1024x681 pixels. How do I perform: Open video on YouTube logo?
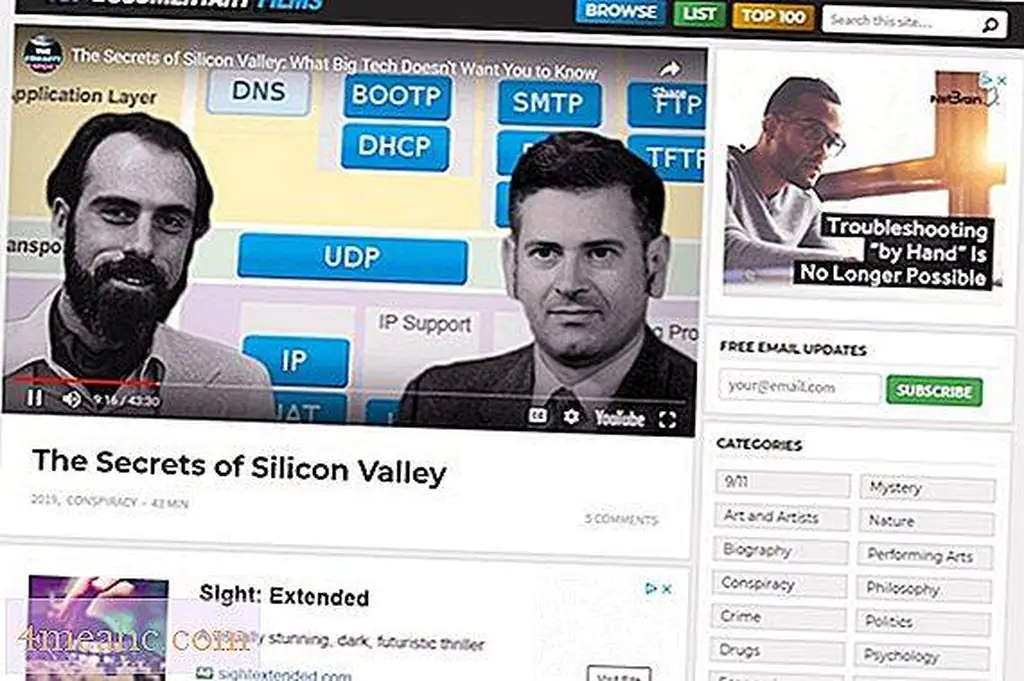[x=620, y=418]
